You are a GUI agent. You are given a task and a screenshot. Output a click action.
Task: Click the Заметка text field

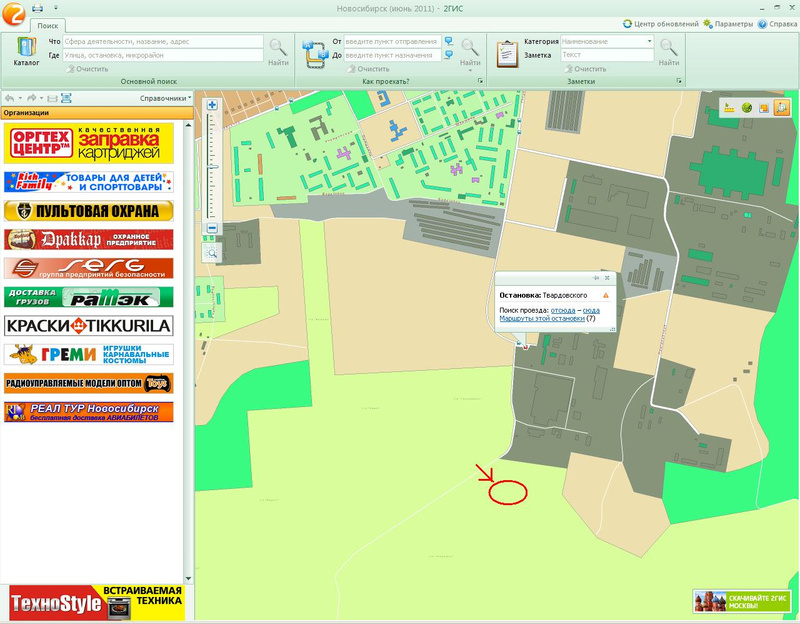point(607,55)
